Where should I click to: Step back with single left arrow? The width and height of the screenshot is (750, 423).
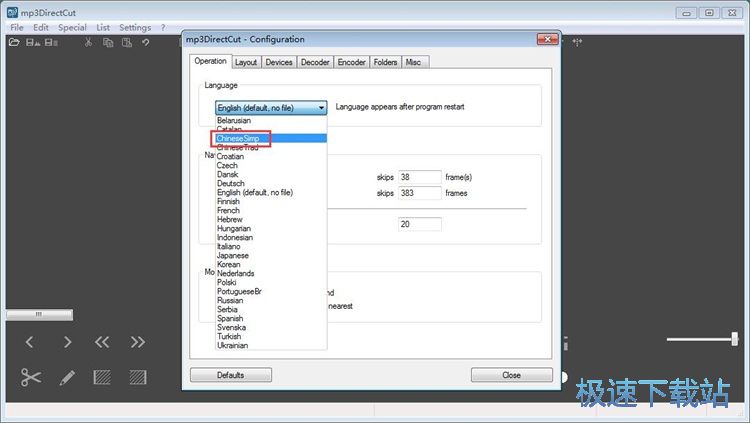point(30,342)
